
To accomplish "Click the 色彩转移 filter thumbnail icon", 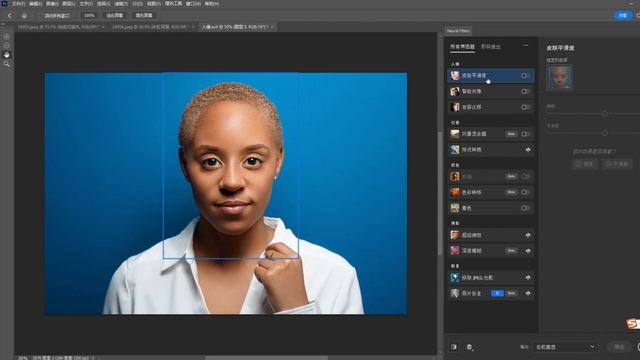I will (x=455, y=192).
